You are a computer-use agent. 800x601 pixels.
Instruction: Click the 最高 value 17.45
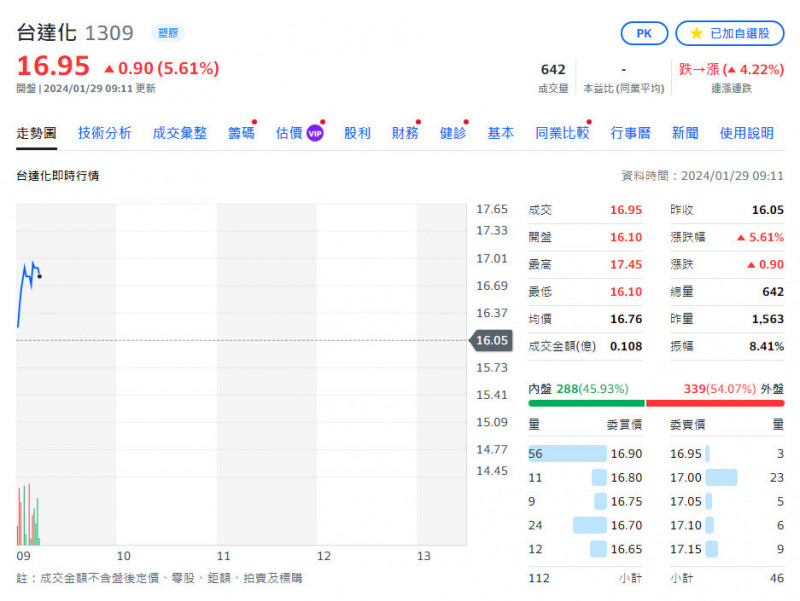pos(626,264)
